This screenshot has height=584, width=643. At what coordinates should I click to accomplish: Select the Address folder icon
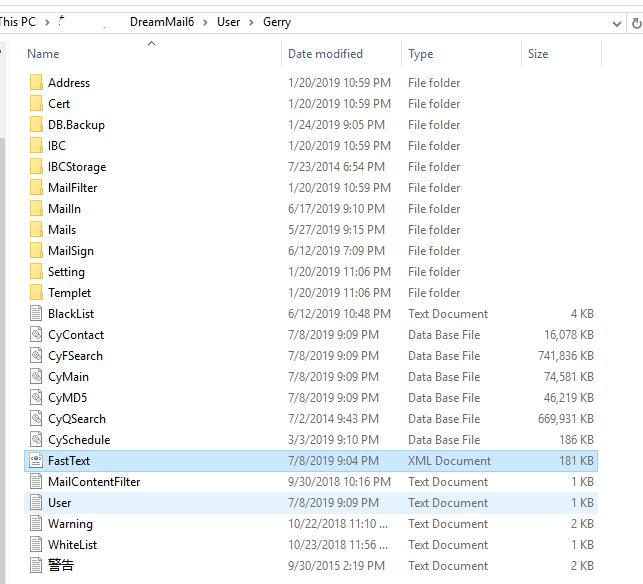[36, 82]
